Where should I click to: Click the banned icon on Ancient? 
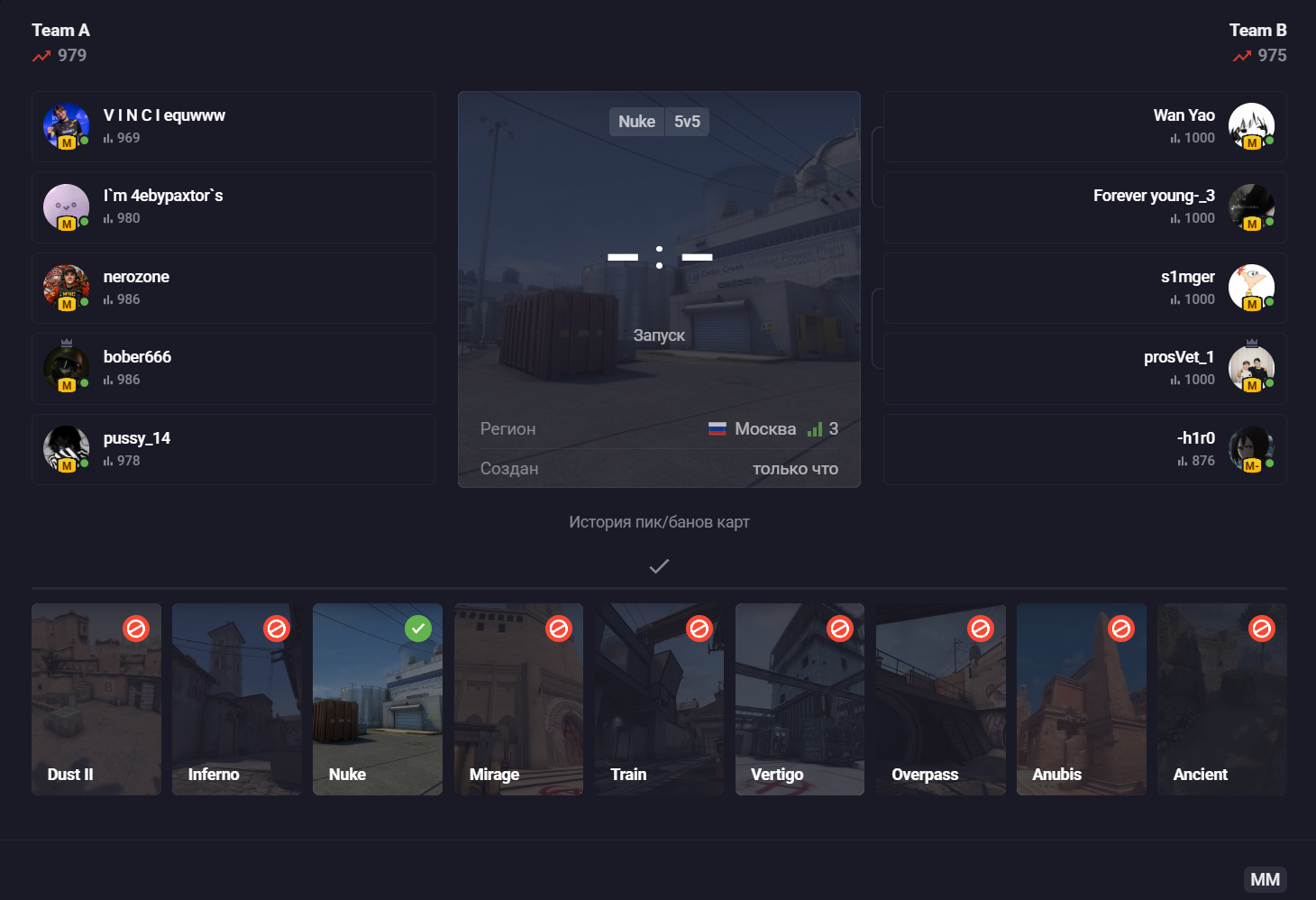(x=1262, y=629)
